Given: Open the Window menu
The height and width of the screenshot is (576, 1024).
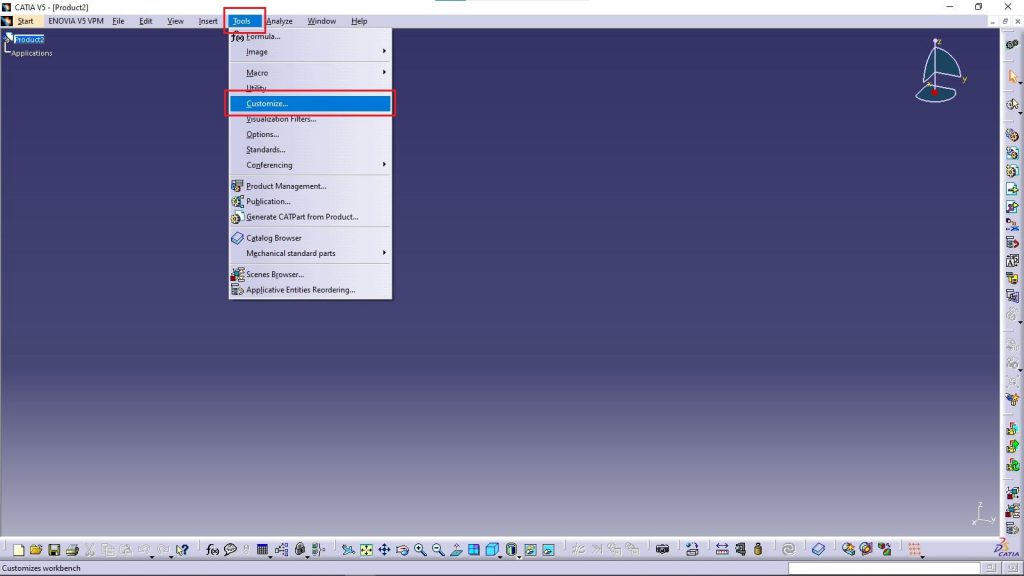Looking at the screenshot, I should click(321, 21).
